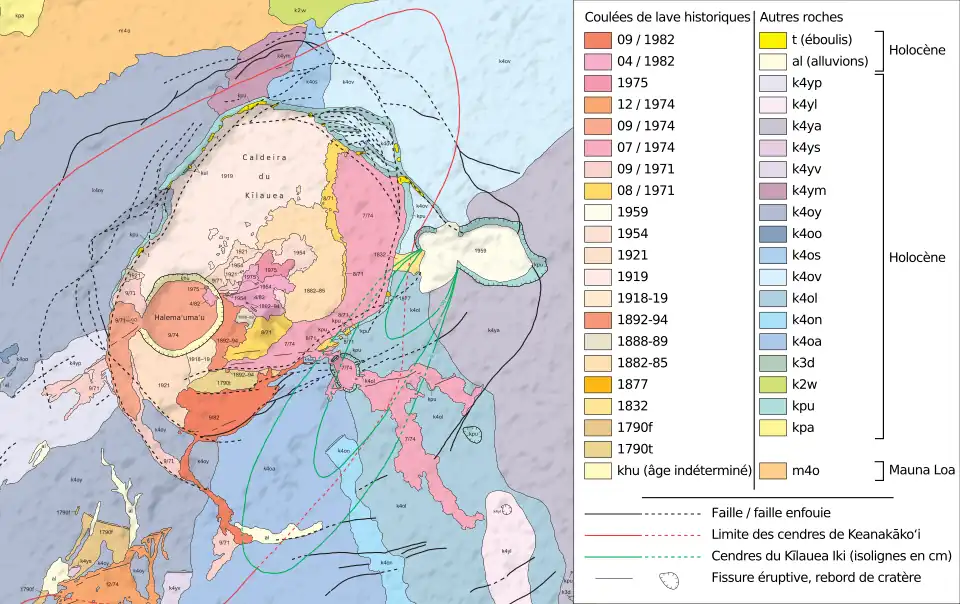The height and width of the screenshot is (604, 960).
Task: Click the 'khu (âge indéterminé)' legend entry
Action: [681, 470]
